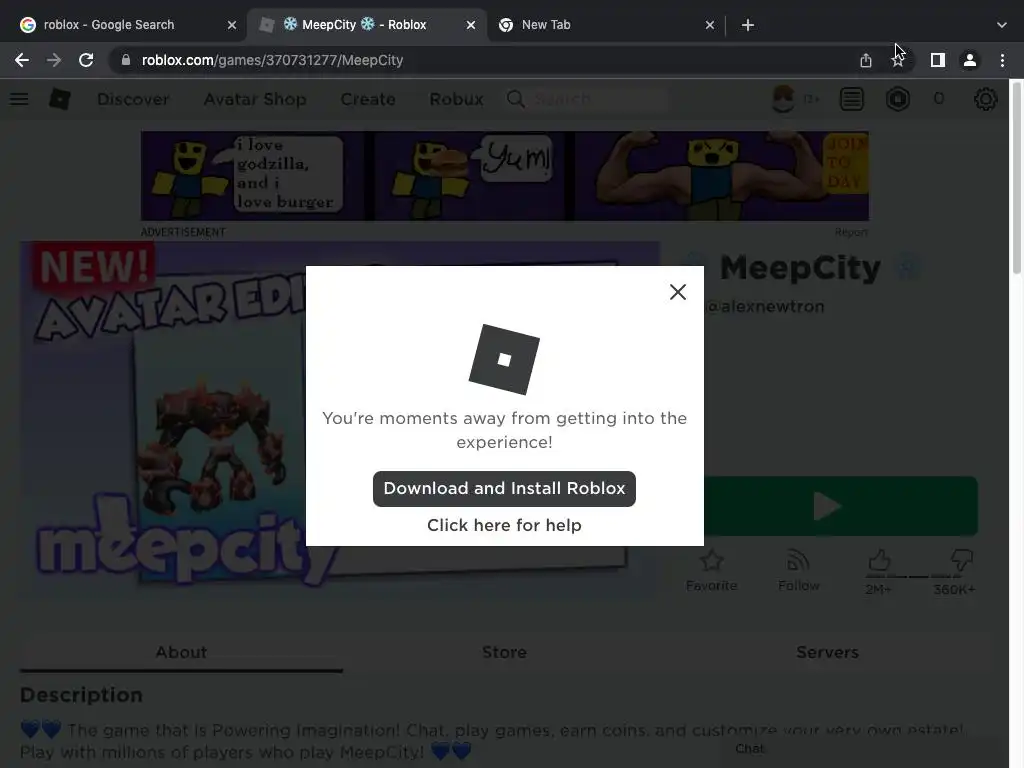Toggle the browser side panel

coord(938,60)
